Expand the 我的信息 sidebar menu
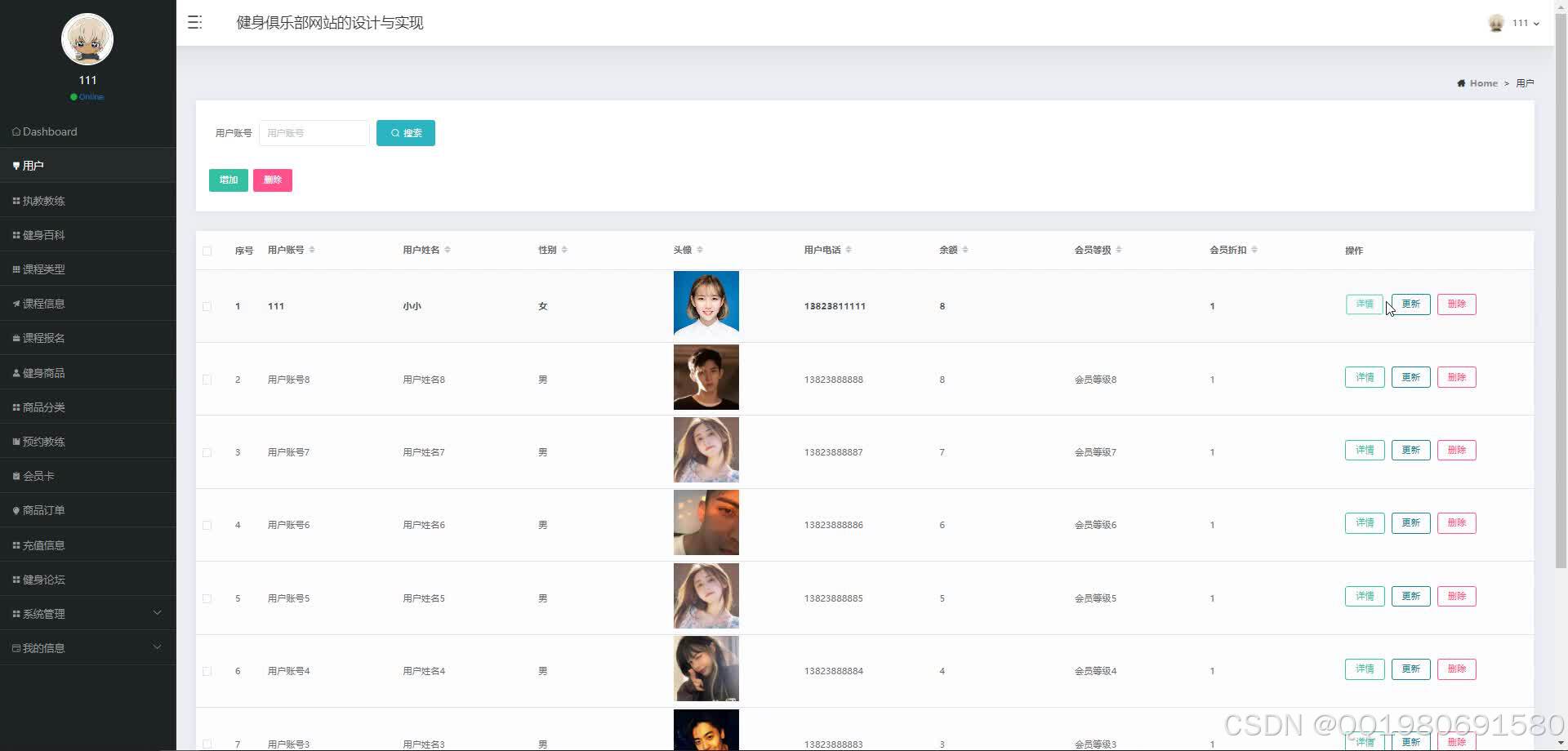The height and width of the screenshot is (751, 1568). point(87,648)
